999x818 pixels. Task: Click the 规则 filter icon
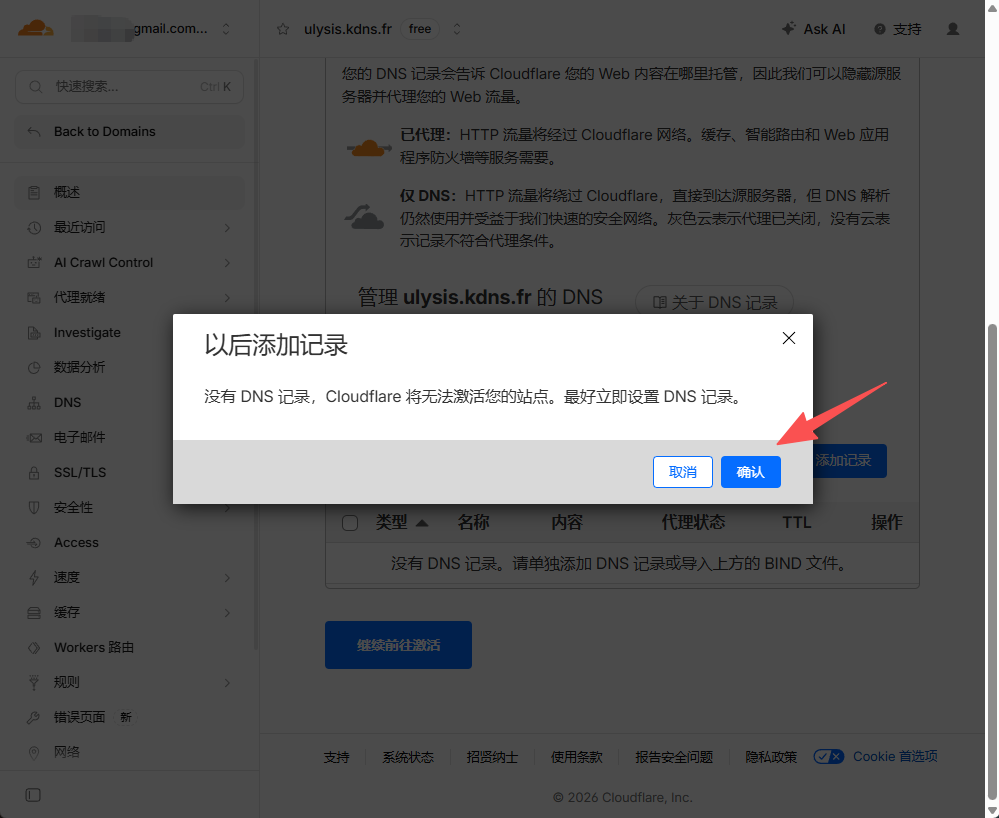[x=34, y=683]
